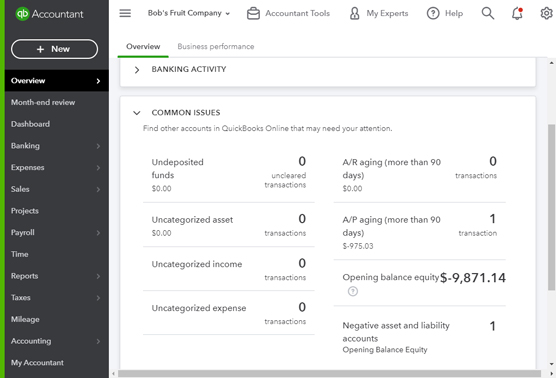Expand the Taxes sidebar submenu arrow
Image resolution: width=556 pixels, height=378 pixels.
(x=98, y=298)
